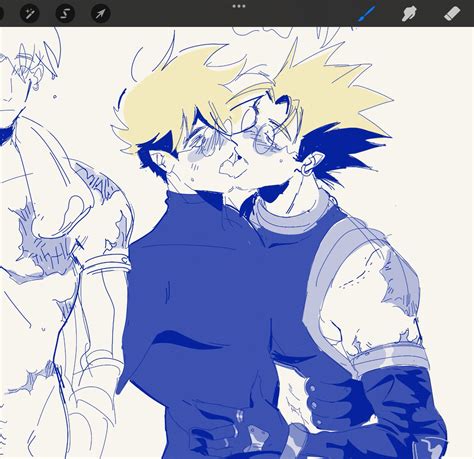
Task: Choose the Smudge tool
Action: tap(409, 14)
